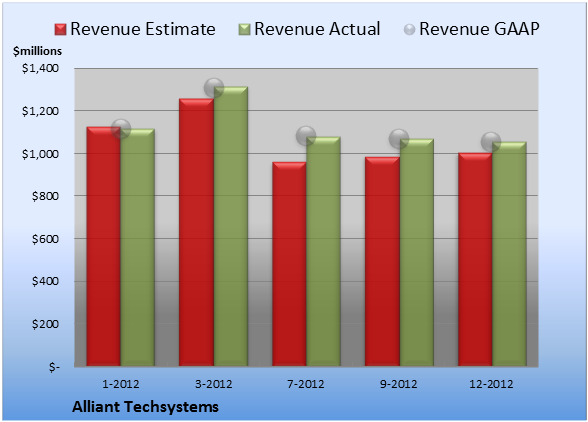This screenshot has width=588, height=422.
Task: Click the "9-2012" x-axis label
Action: [399, 384]
